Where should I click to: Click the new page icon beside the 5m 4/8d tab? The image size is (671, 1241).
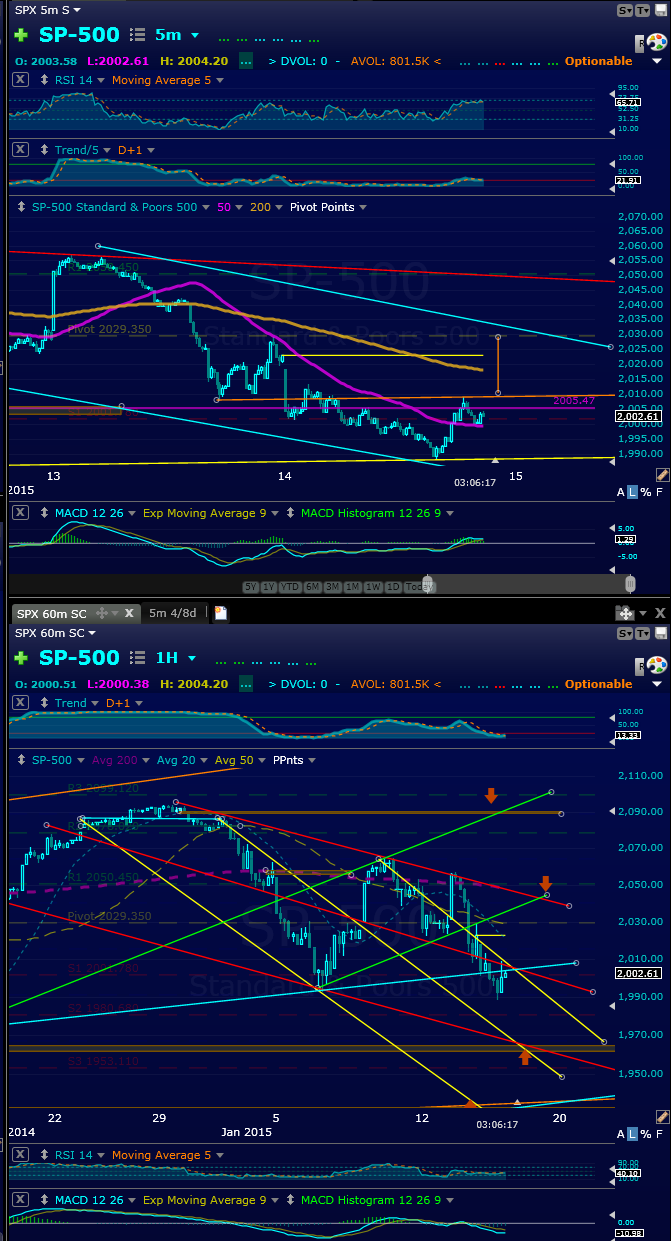pyautogui.click(x=221, y=613)
